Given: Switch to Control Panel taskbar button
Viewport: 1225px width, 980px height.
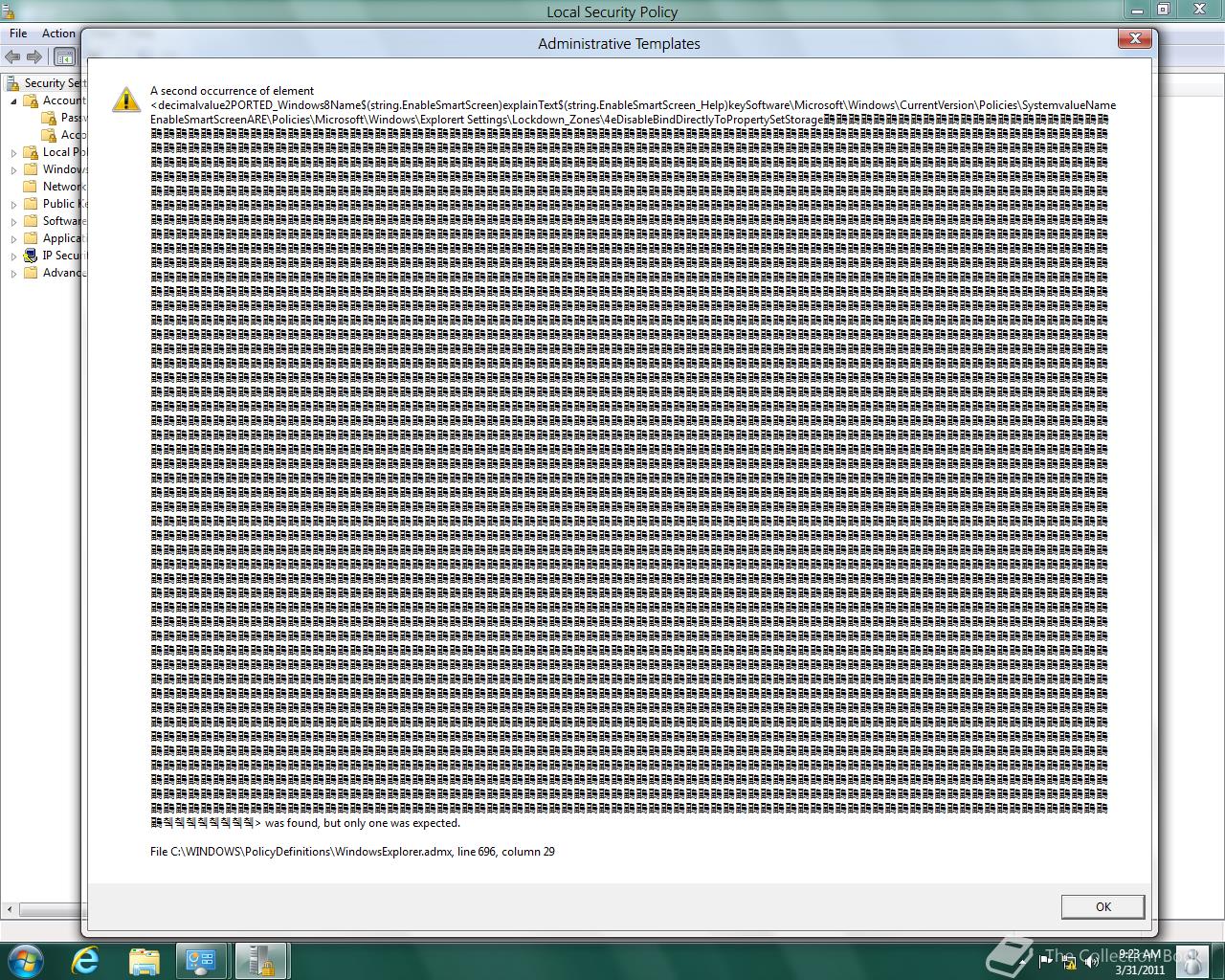Looking at the screenshot, I should pos(201,960).
